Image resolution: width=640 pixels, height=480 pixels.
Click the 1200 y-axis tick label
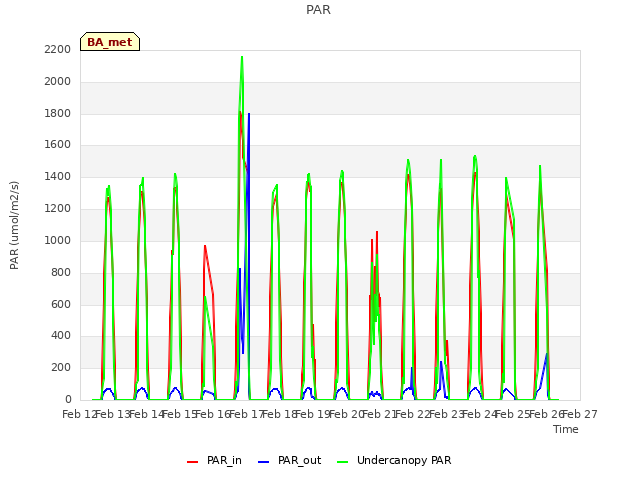tap(58, 209)
